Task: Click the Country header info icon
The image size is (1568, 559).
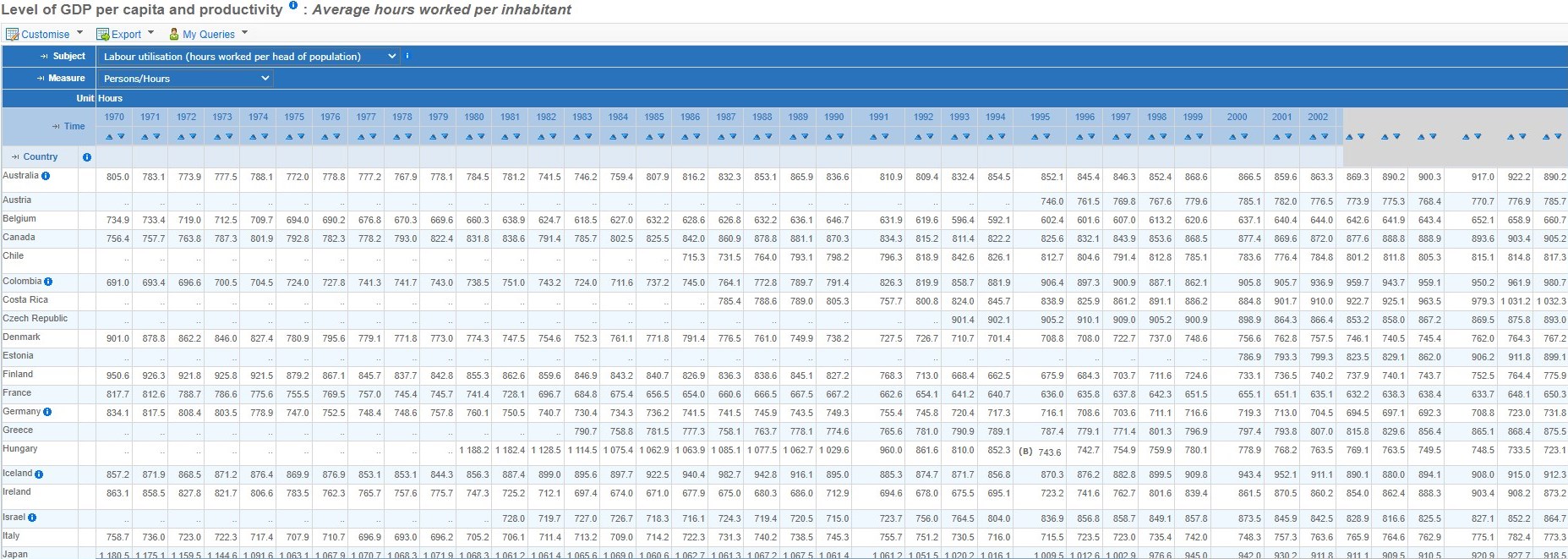Action: tap(86, 157)
